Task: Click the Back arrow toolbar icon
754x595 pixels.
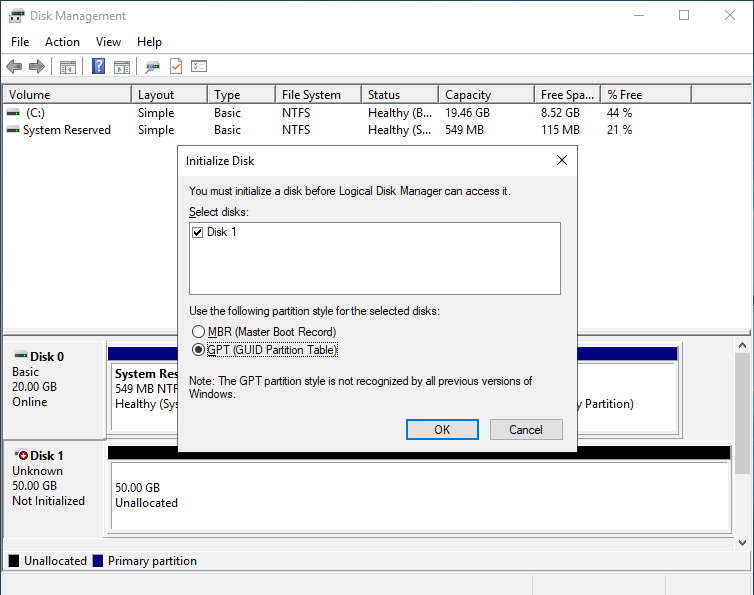Action: pyautogui.click(x=14, y=66)
